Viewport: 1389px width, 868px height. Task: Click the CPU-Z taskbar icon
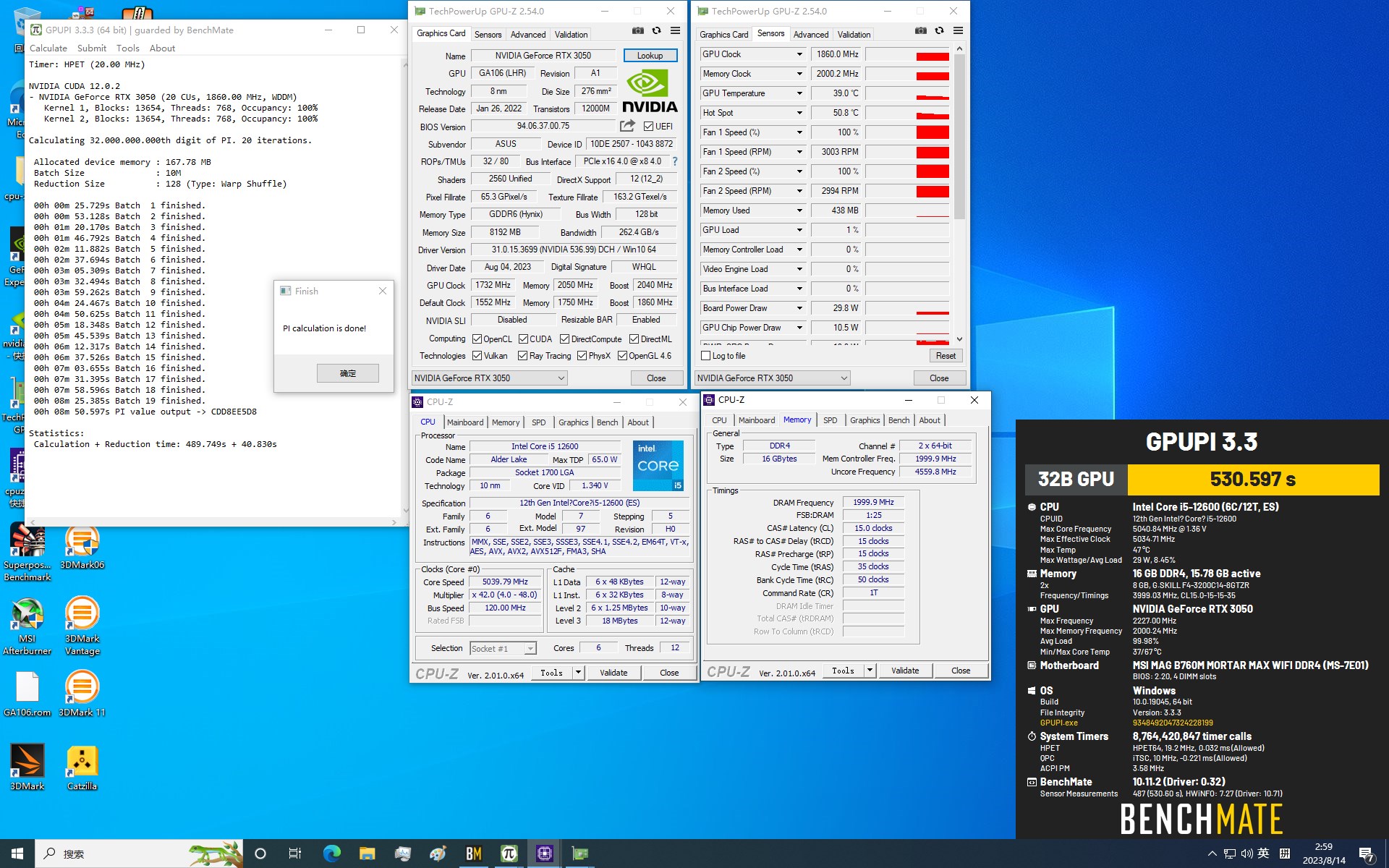pyautogui.click(x=545, y=854)
